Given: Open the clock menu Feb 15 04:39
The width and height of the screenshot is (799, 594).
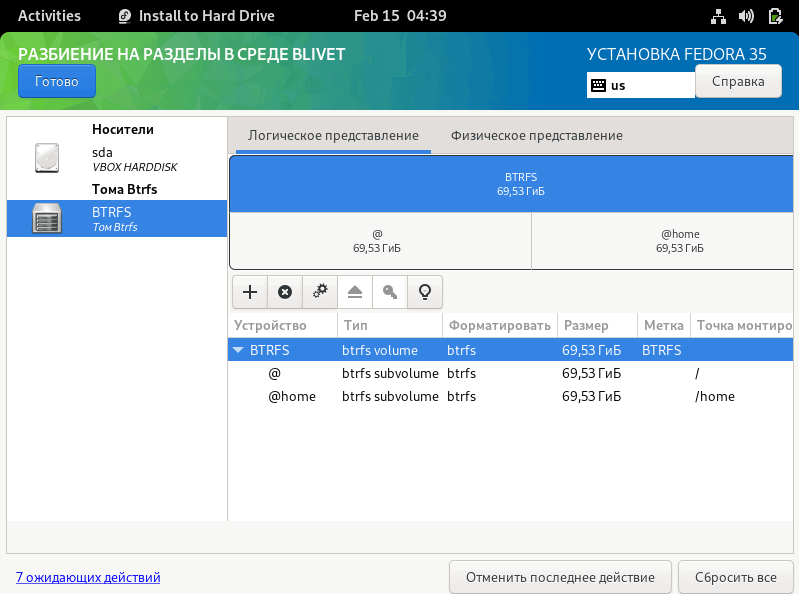Looking at the screenshot, I should [400, 16].
